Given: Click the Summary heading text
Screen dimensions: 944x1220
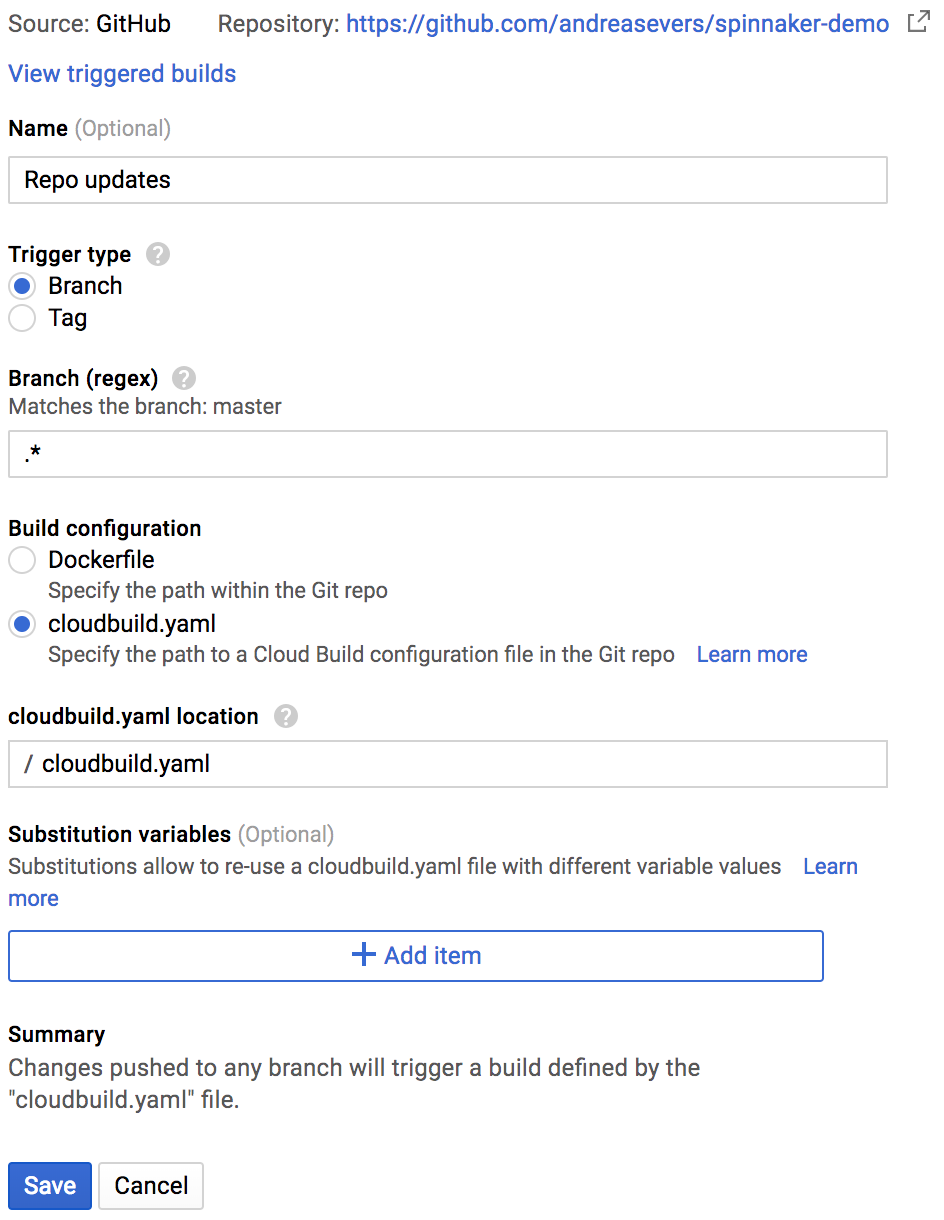Looking at the screenshot, I should 56,1035.
